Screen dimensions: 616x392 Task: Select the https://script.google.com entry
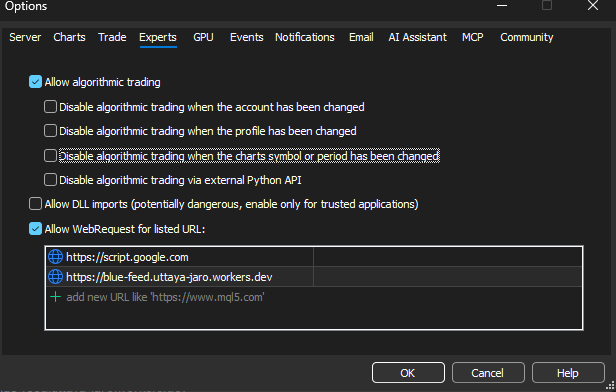click(x=127, y=257)
